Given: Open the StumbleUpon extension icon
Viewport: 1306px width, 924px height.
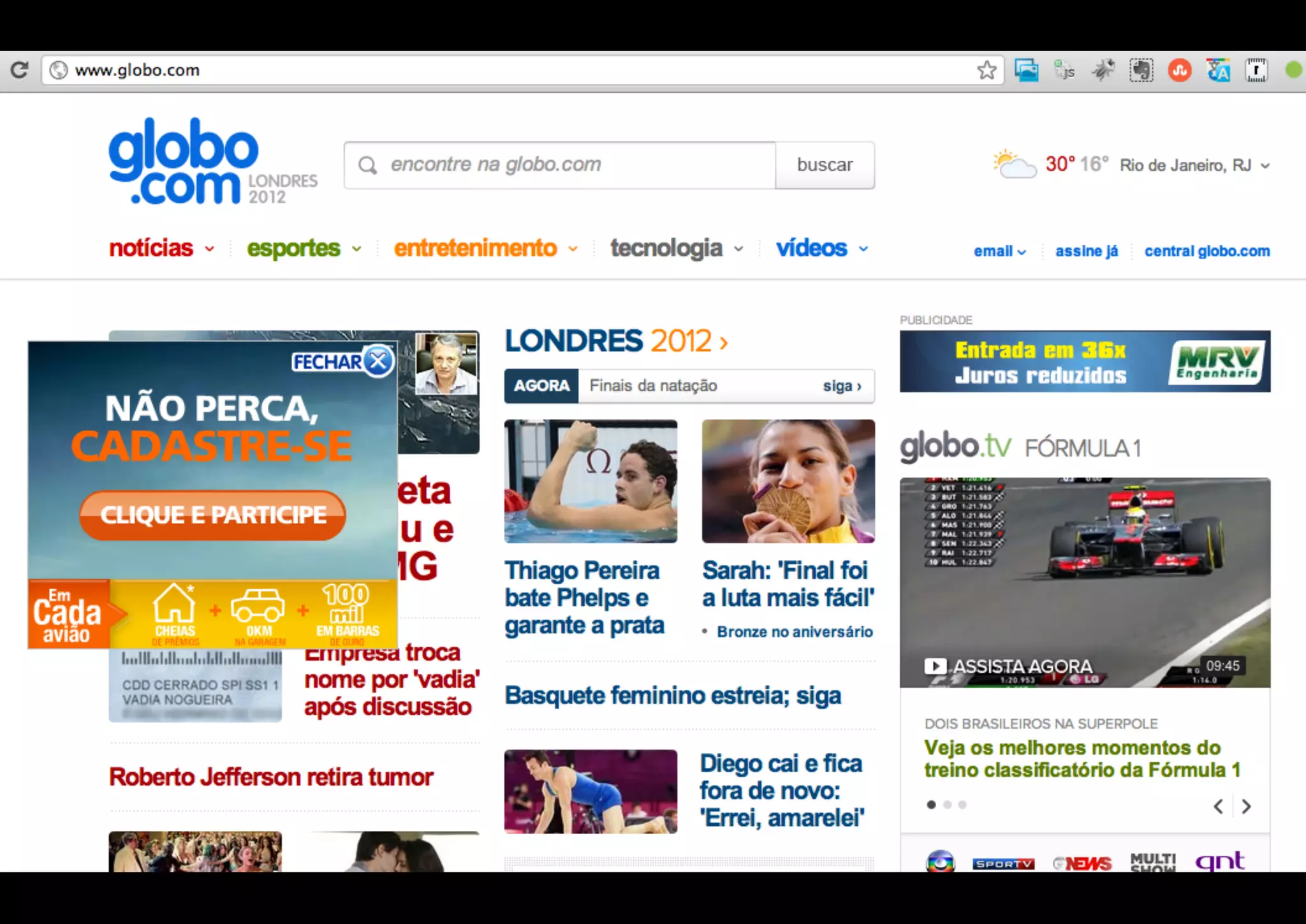Looking at the screenshot, I should point(1180,70).
